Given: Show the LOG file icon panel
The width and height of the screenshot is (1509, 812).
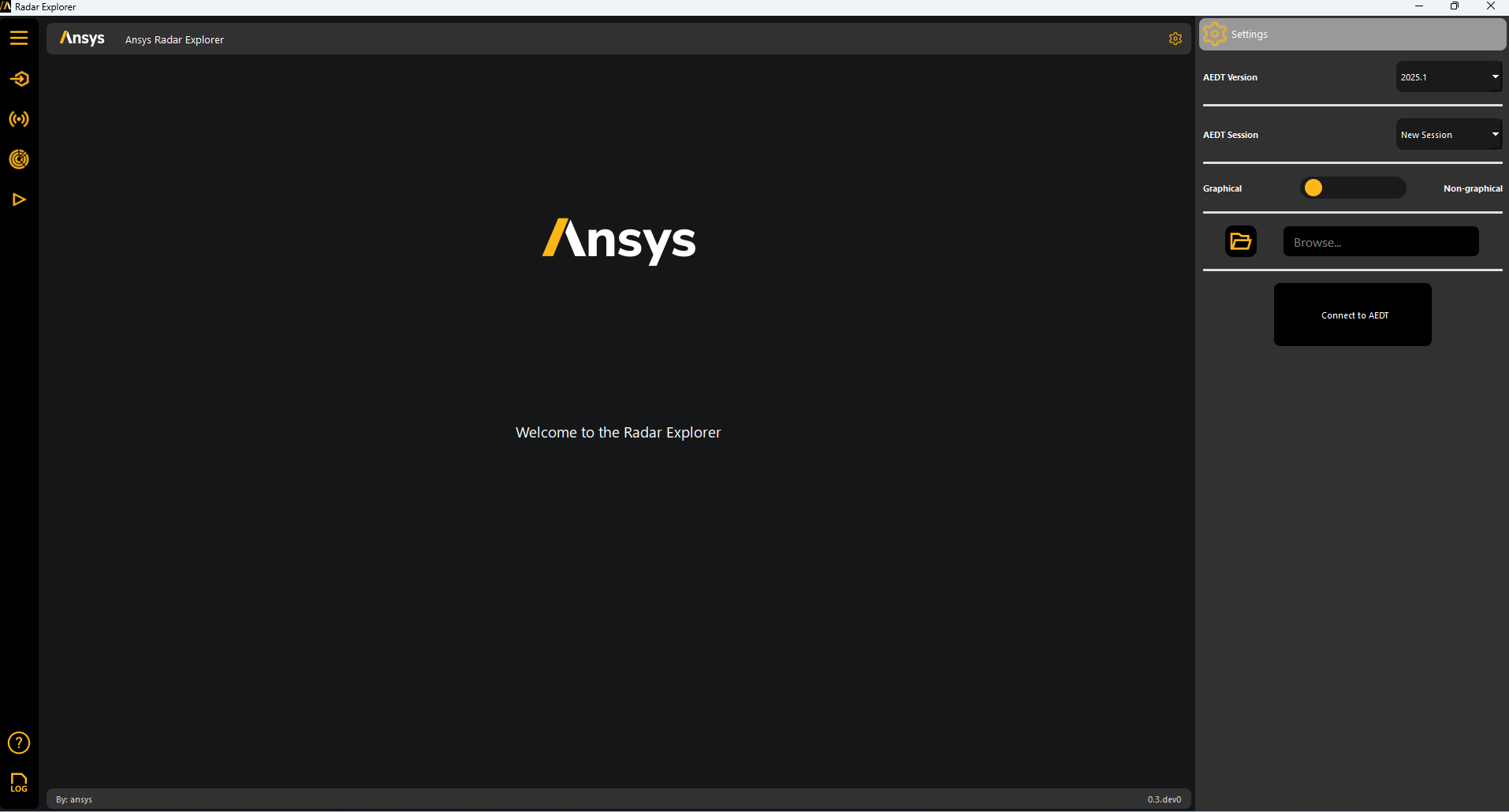Looking at the screenshot, I should [x=19, y=782].
